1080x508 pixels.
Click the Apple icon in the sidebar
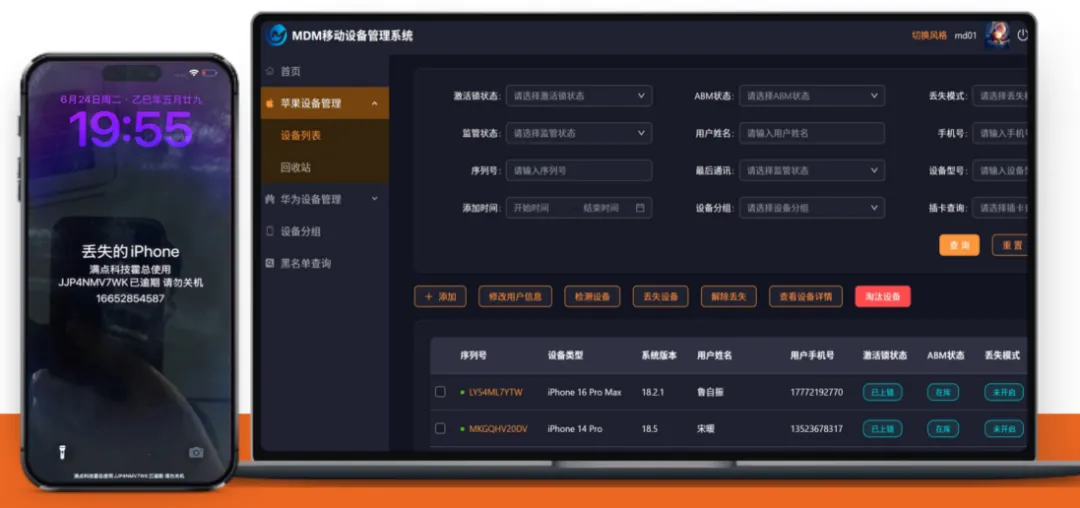click(x=269, y=103)
